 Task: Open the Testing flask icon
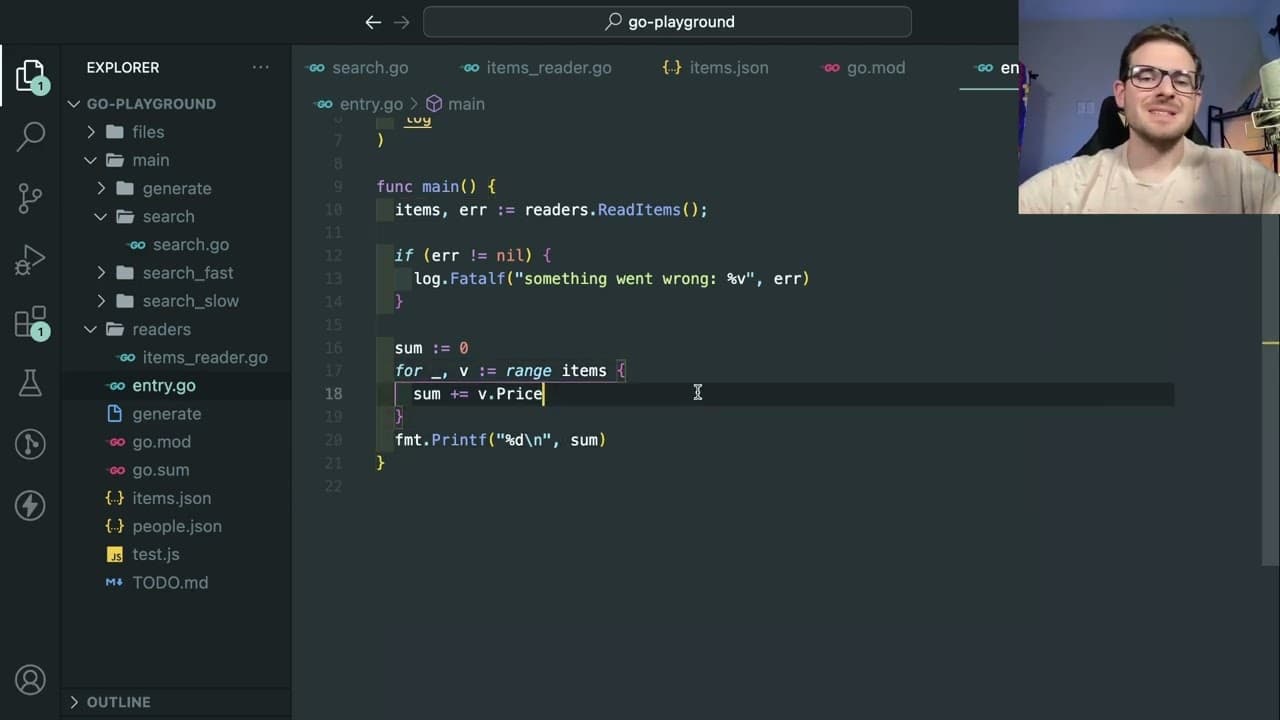pos(30,382)
